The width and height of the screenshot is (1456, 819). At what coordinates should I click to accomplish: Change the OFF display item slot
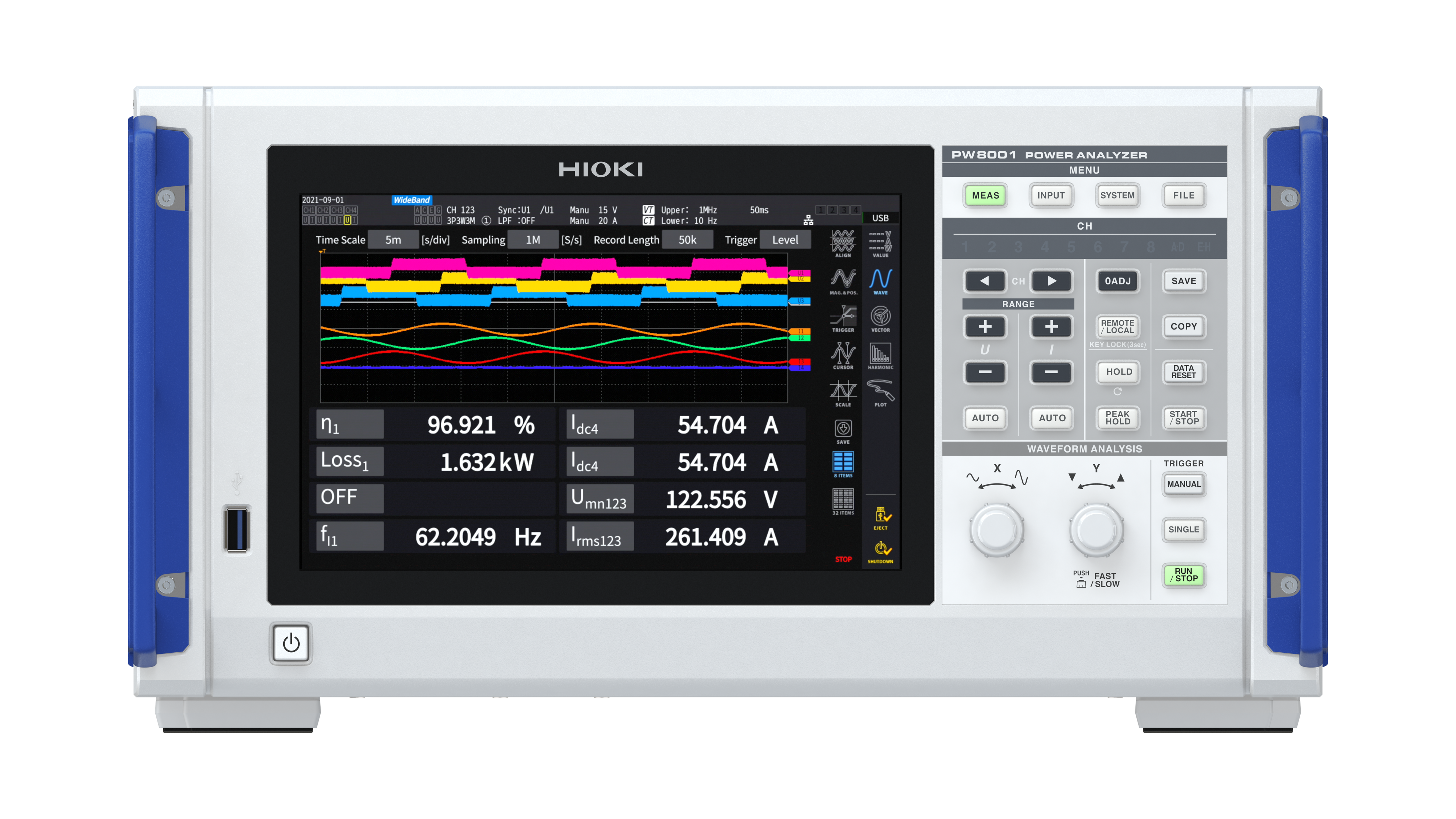click(350, 498)
